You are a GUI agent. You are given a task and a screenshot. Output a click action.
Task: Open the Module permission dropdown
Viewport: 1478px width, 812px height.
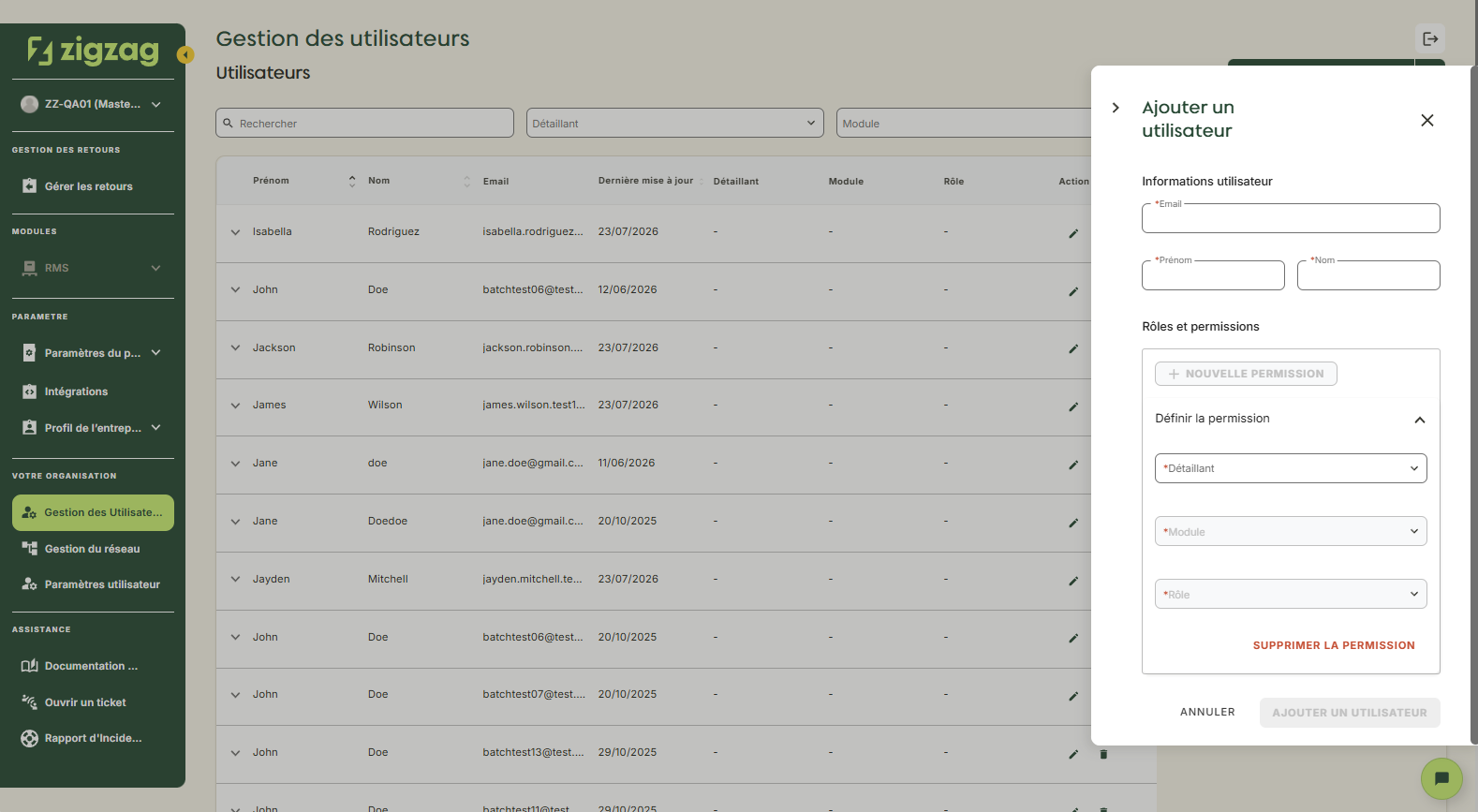tap(1291, 531)
